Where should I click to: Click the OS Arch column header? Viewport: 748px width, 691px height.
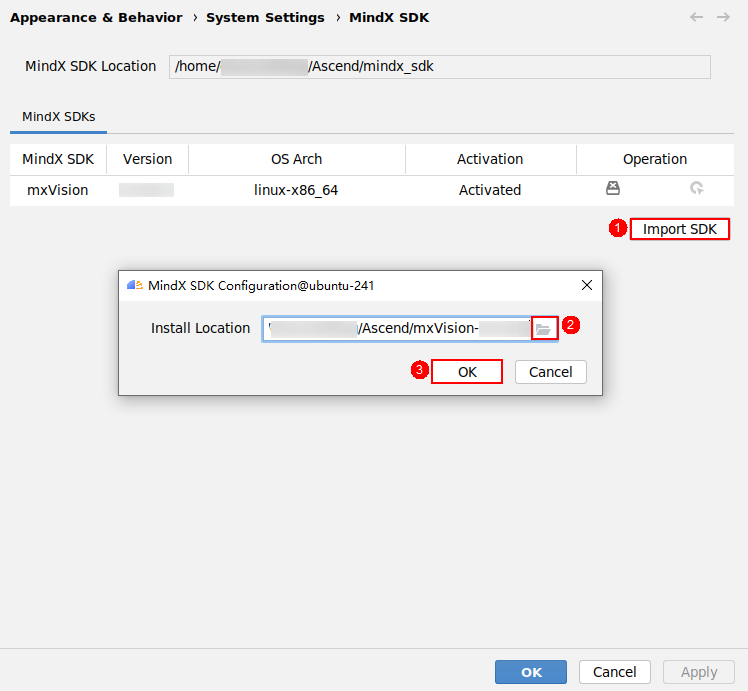[297, 159]
